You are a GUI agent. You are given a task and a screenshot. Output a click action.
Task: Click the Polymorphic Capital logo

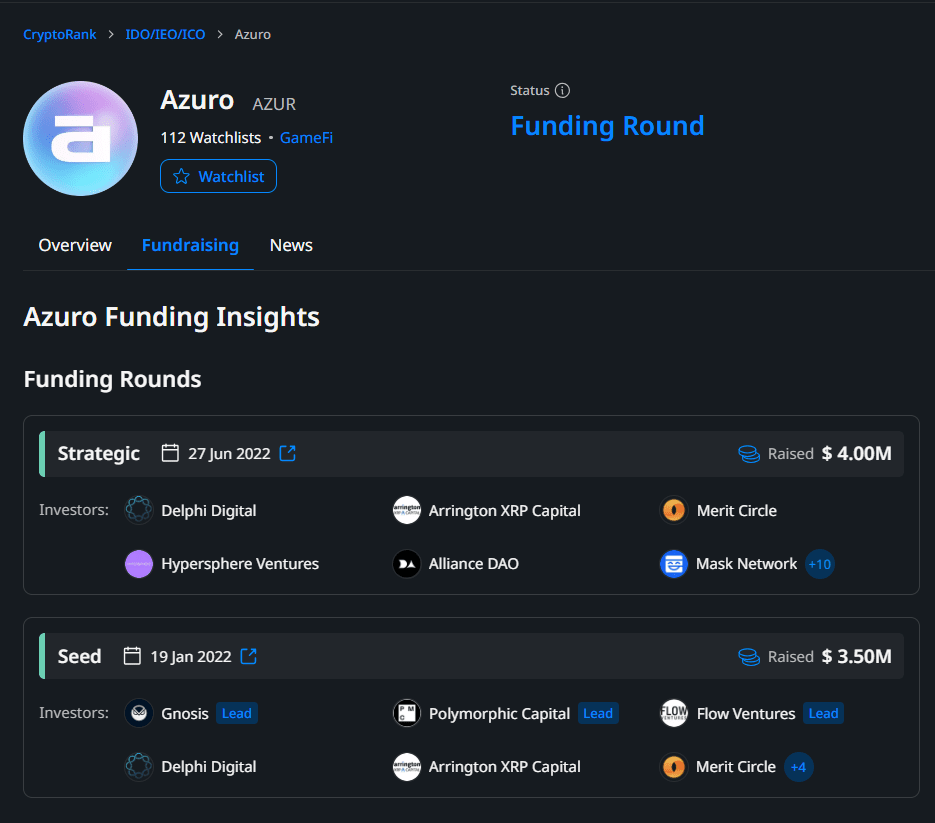[x=407, y=713]
